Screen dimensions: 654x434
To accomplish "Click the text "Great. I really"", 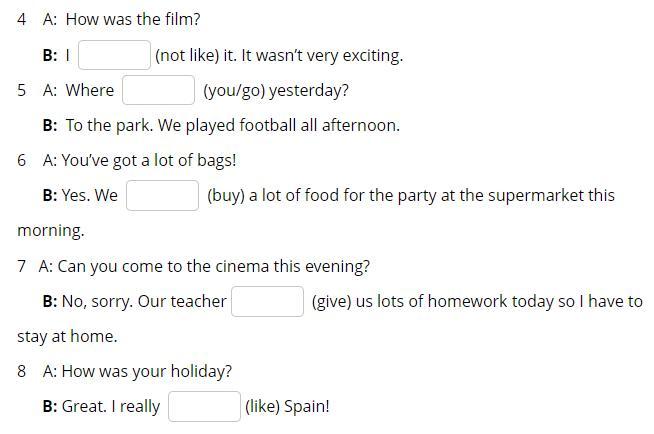I will 111,406.
